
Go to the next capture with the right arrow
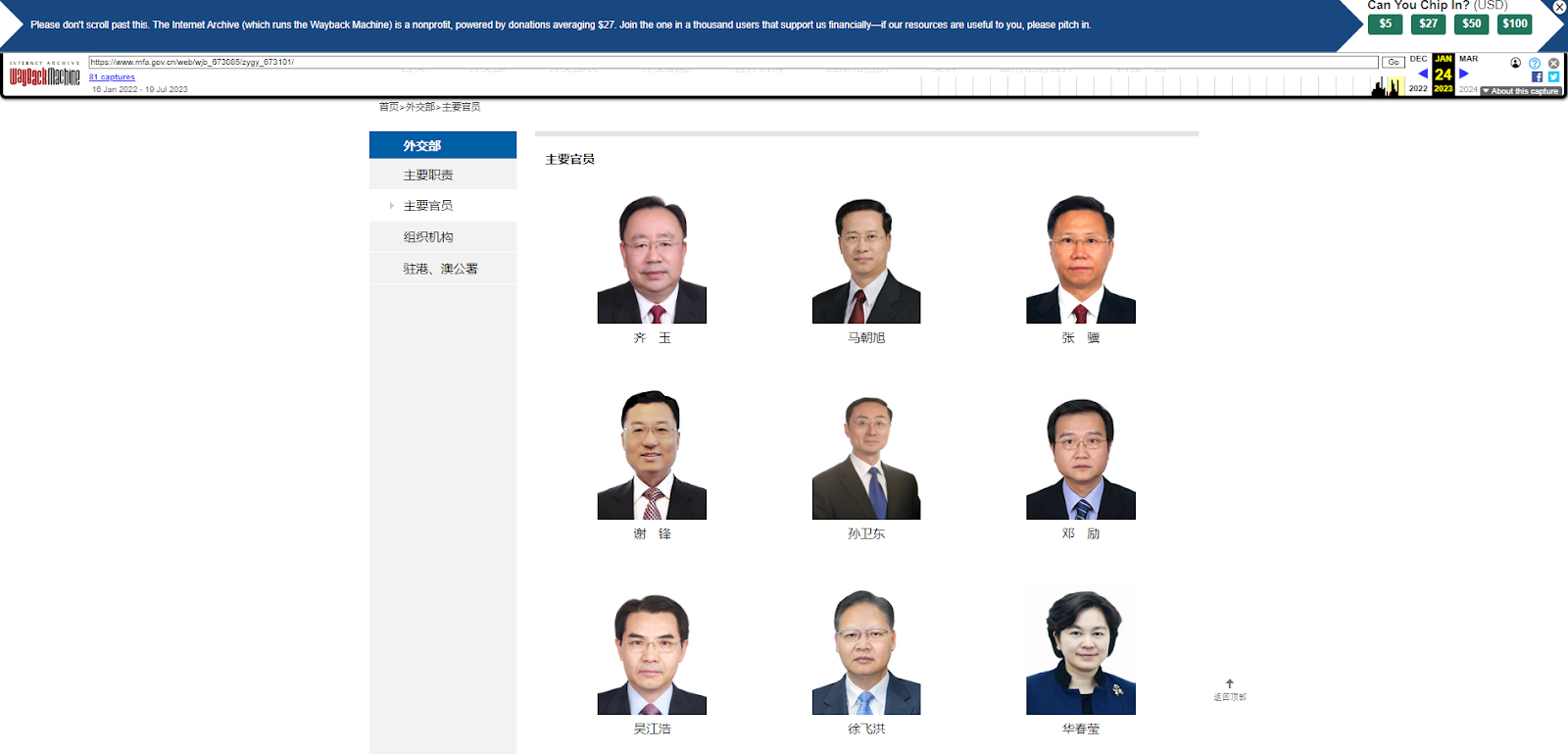1464,74
